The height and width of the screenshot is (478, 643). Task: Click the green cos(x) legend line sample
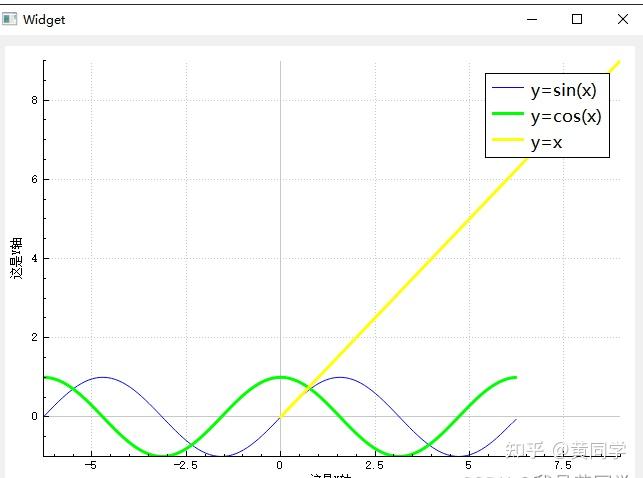508,114
